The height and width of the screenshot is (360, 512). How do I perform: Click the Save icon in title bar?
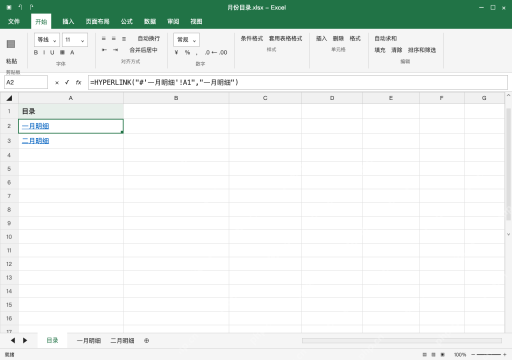[9, 7]
